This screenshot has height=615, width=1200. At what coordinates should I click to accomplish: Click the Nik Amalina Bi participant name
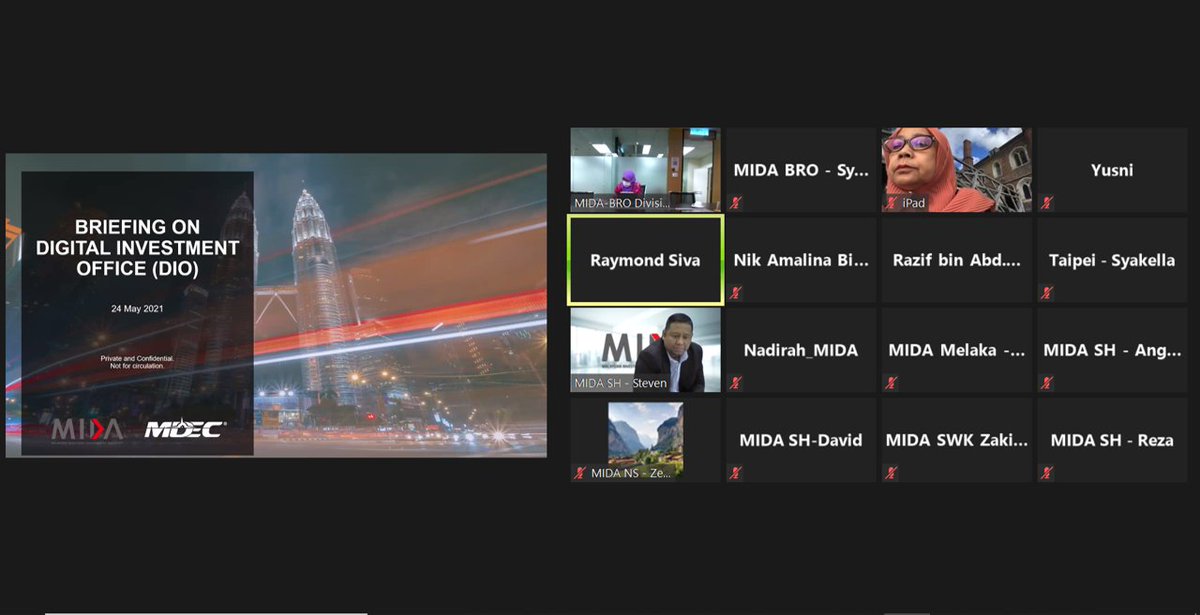pyautogui.click(x=801, y=260)
